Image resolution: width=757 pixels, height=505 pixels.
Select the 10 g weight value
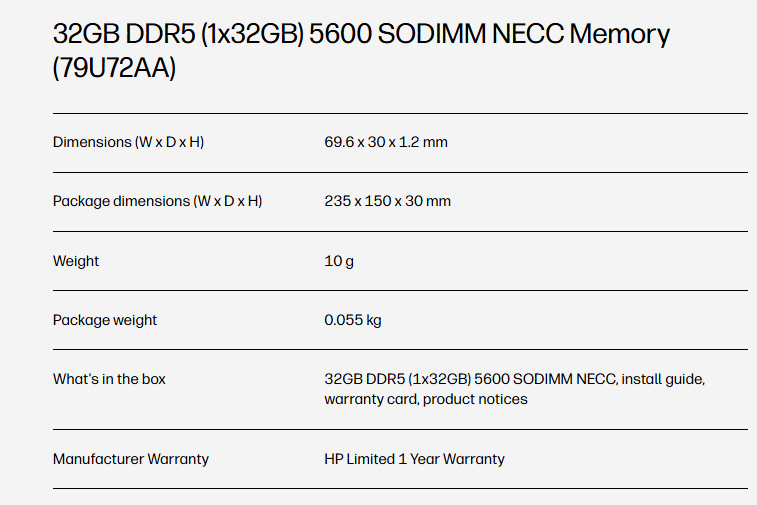pos(339,261)
